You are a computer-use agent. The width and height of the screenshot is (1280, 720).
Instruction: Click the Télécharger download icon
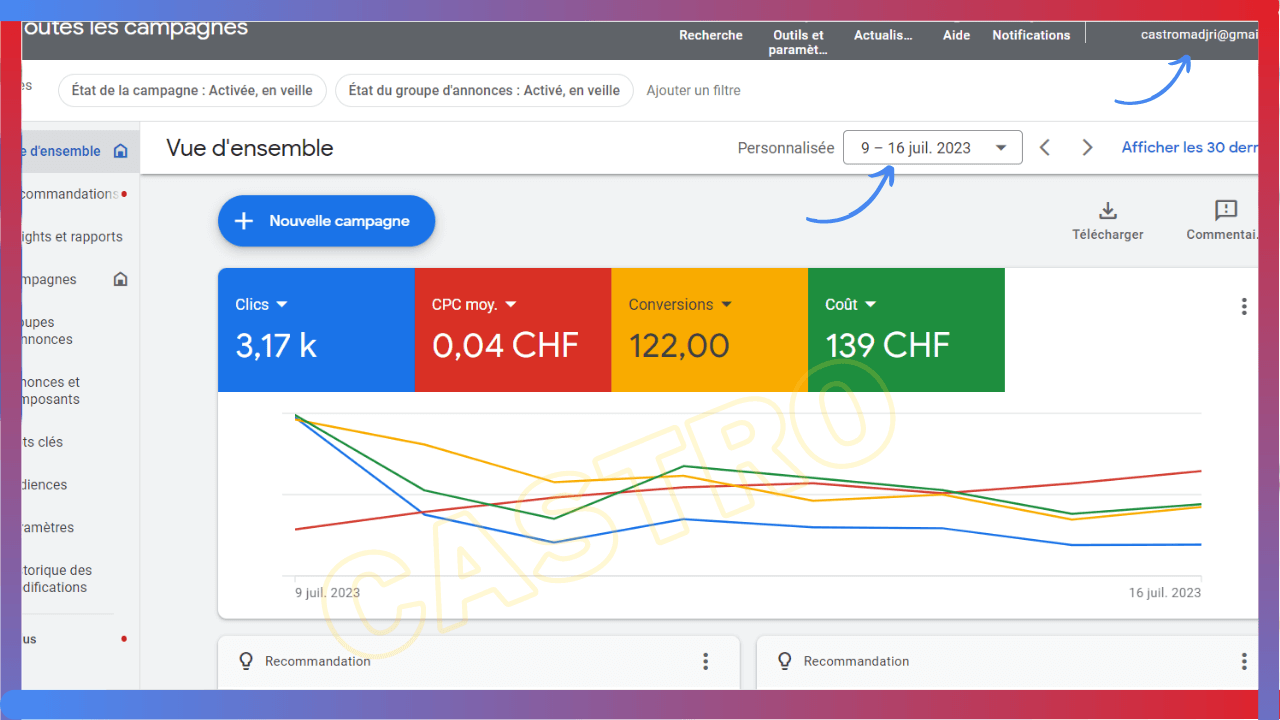(x=1108, y=210)
